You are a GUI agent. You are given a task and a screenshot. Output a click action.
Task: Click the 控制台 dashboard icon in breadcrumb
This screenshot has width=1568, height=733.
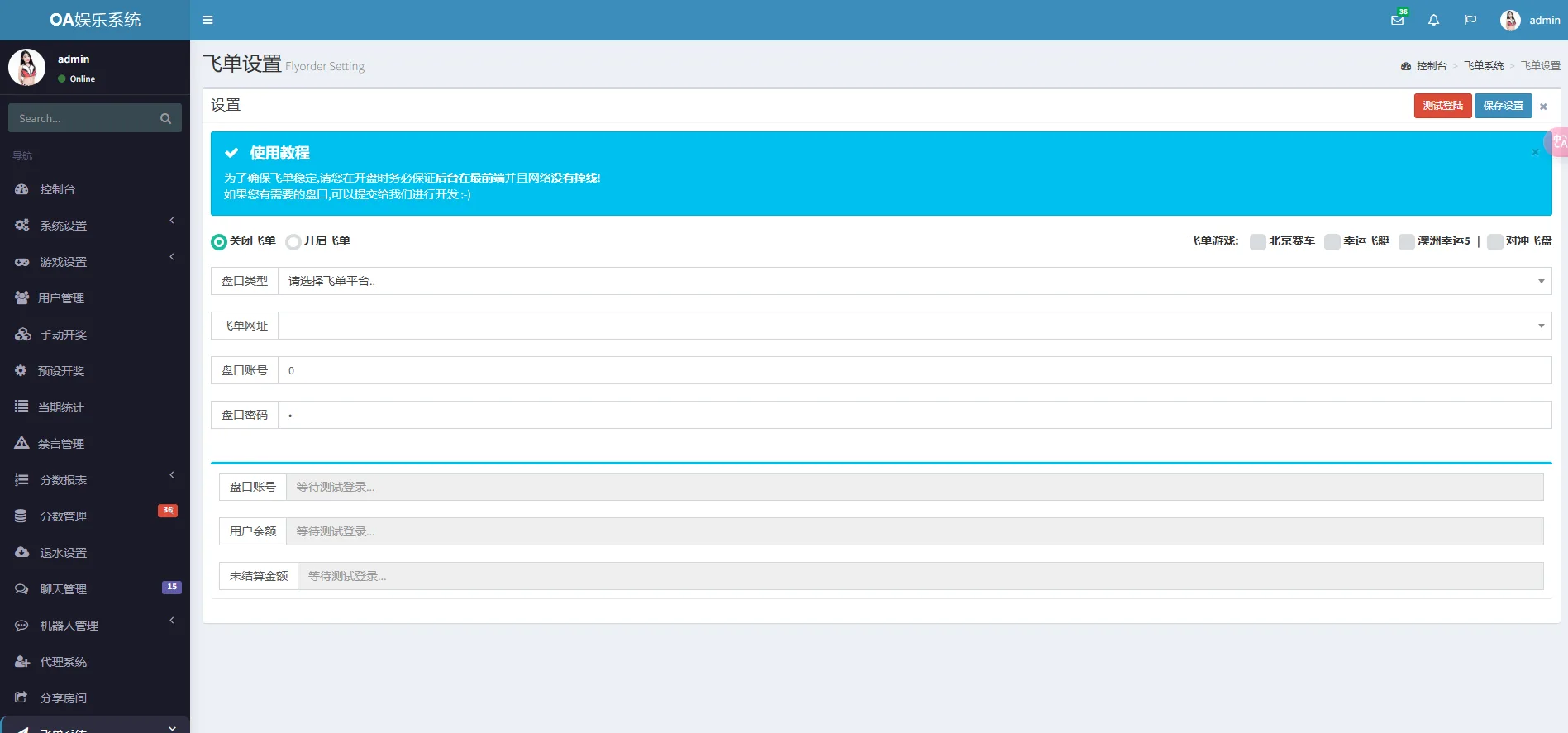[x=1405, y=66]
